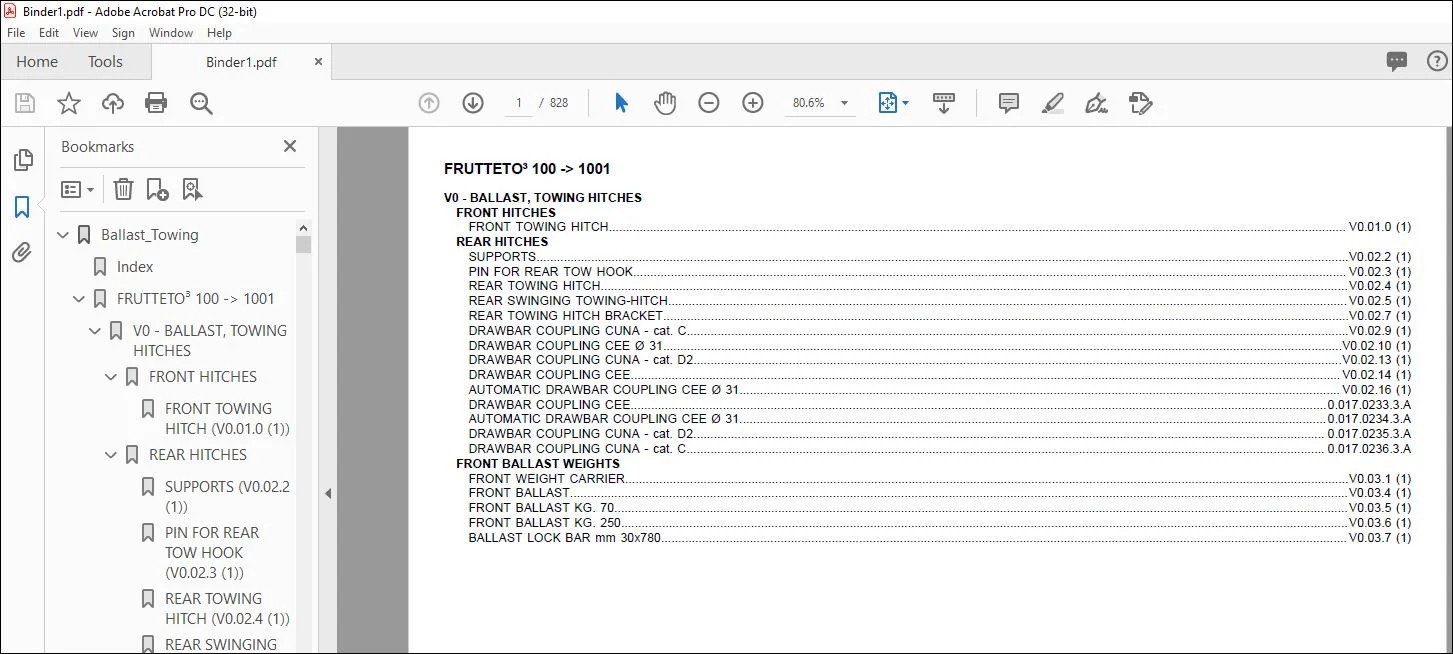Switch to the Tools tab
This screenshot has height=654, width=1453.
(x=105, y=62)
